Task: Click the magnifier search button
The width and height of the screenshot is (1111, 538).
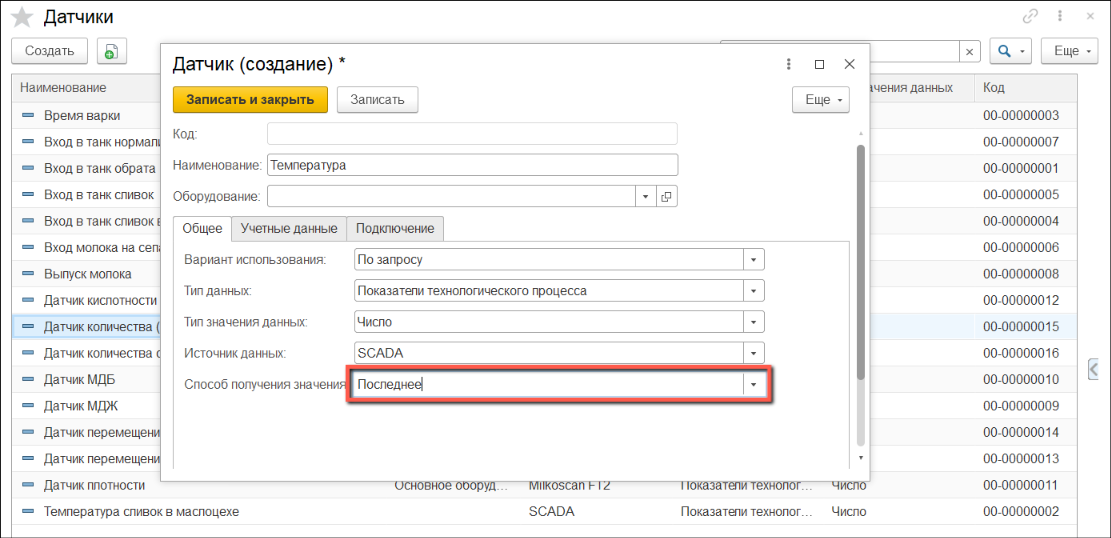Action: [1009, 51]
